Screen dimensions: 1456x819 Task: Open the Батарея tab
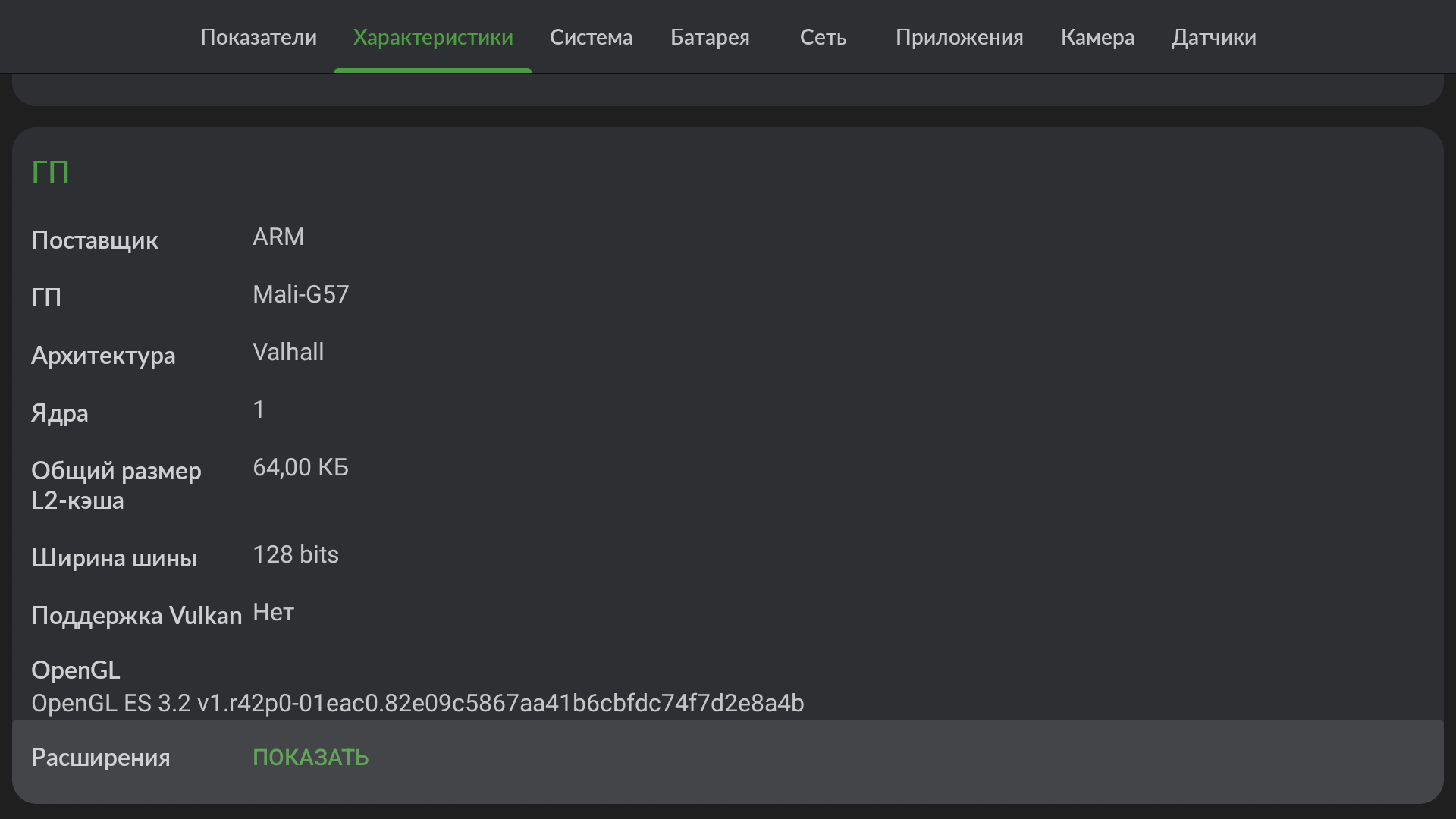coord(710,37)
